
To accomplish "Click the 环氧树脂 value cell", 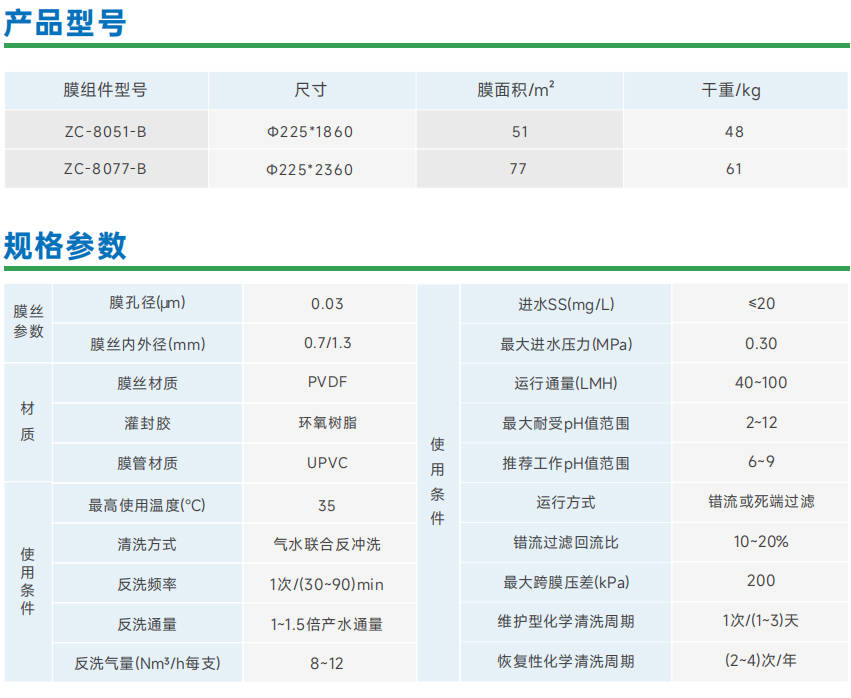I will [x=328, y=423].
